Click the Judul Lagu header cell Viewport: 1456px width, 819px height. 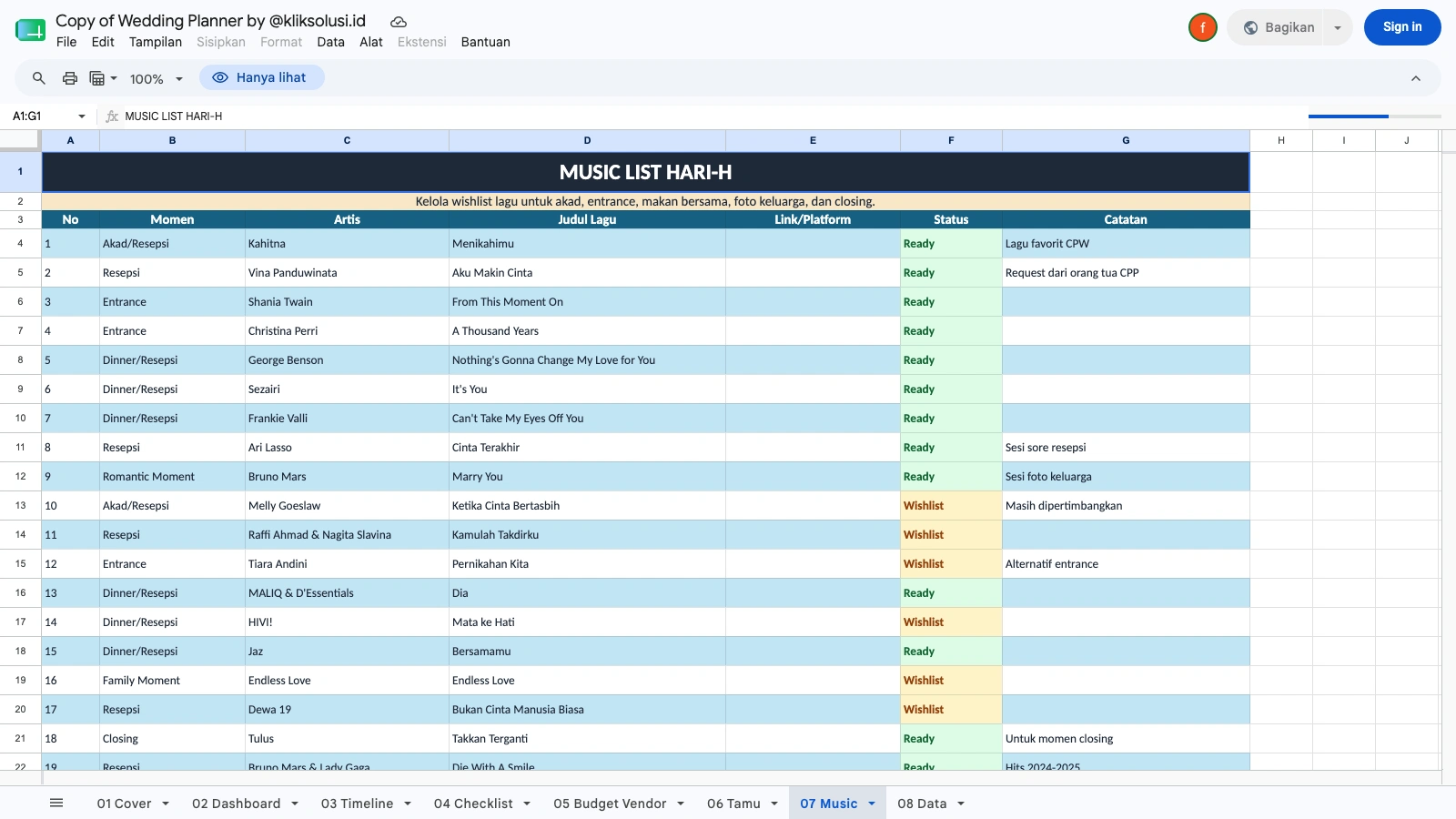(587, 219)
